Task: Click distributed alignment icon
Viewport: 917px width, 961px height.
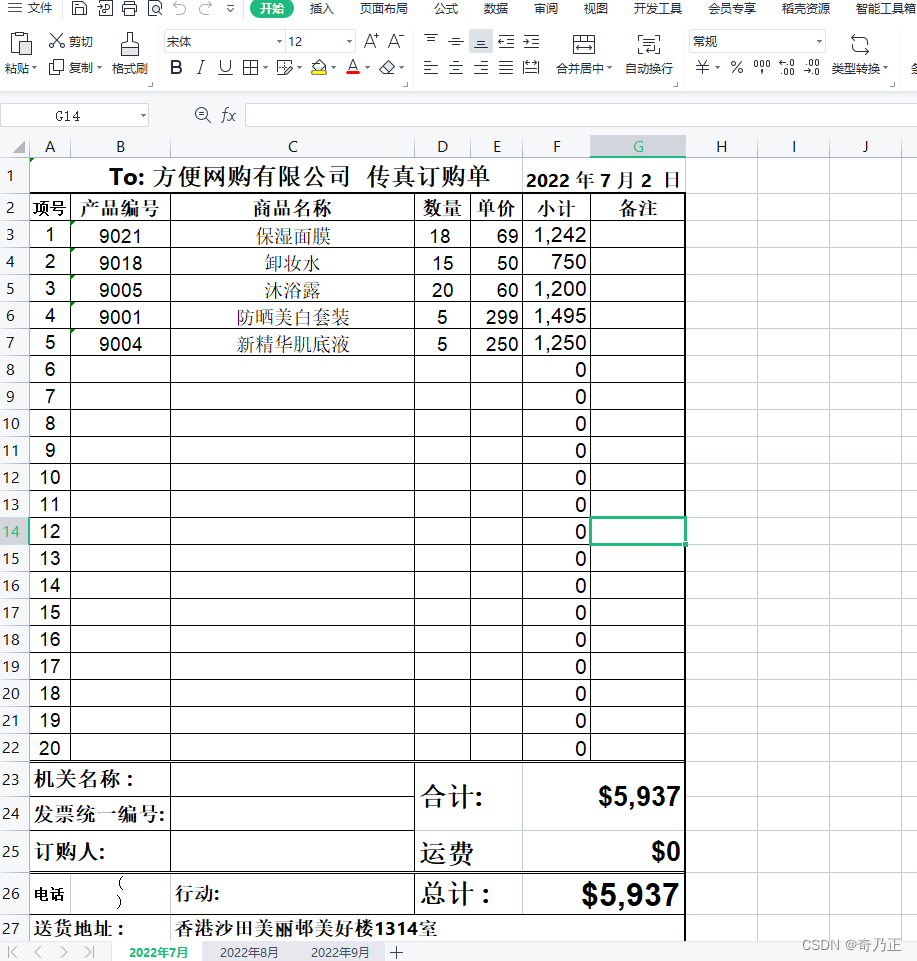Action: (x=531, y=67)
